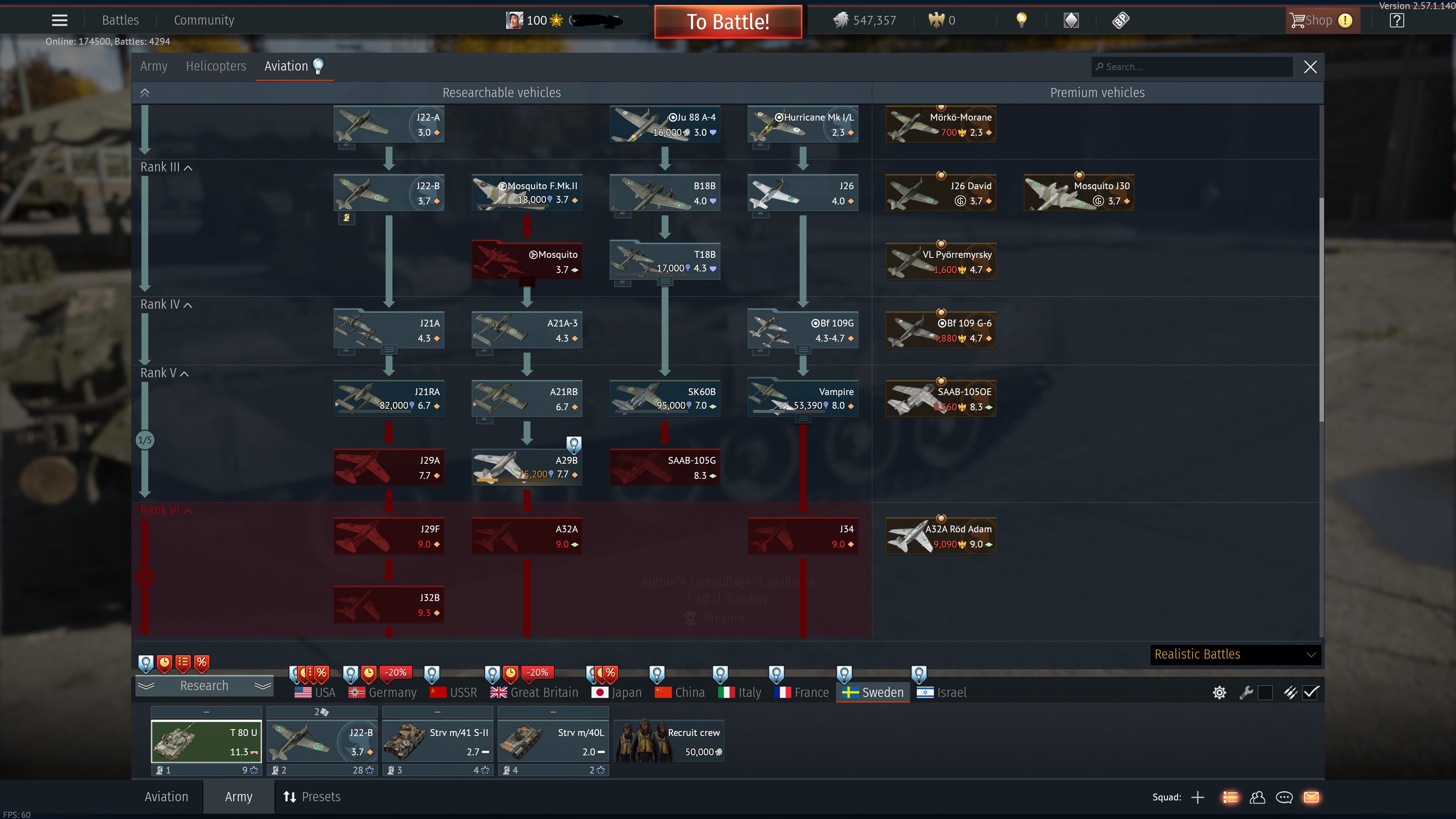This screenshot has height=819, width=1456.
Task: Click the -20% discount tag above Germany
Action: (x=395, y=673)
